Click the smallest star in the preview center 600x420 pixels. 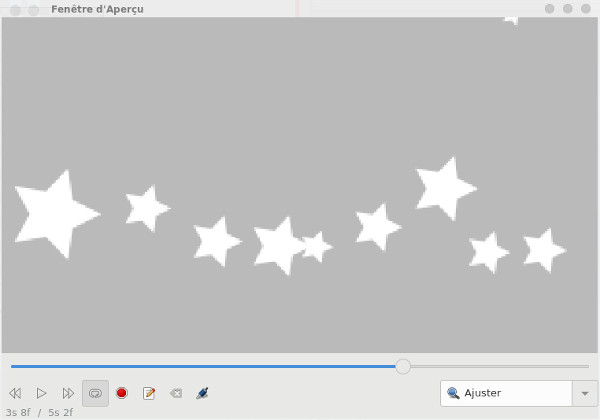click(x=316, y=246)
